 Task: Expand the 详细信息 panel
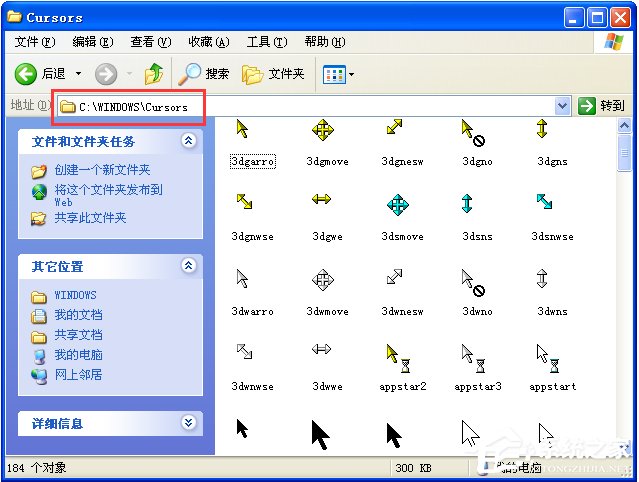(188, 423)
